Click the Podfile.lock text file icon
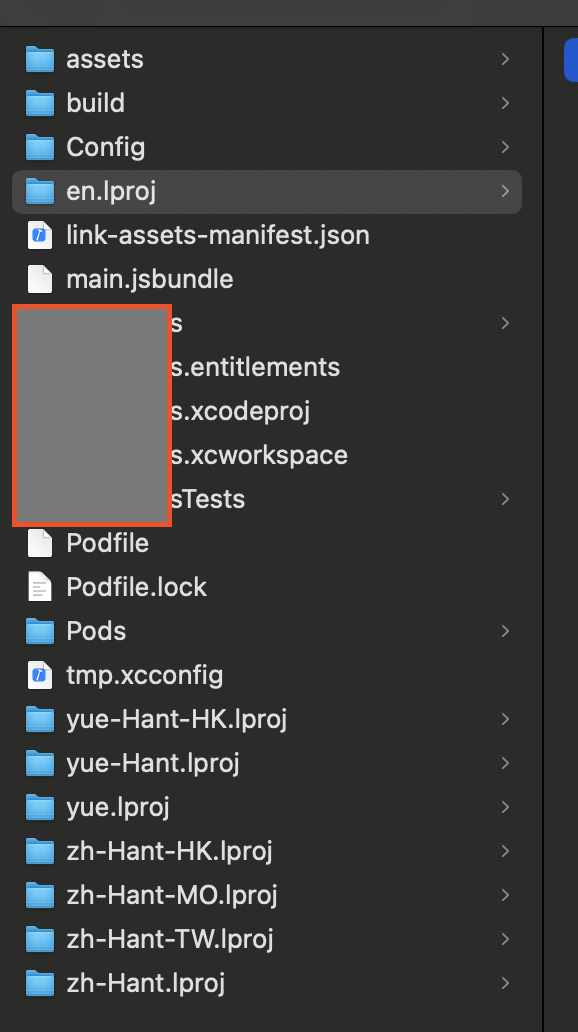This screenshot has height=1032, width=578. click(x=39, y=587)
